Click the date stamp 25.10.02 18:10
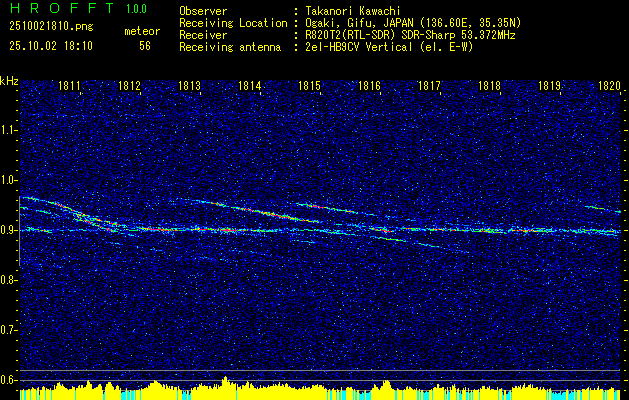 click(x=51, y=46)
